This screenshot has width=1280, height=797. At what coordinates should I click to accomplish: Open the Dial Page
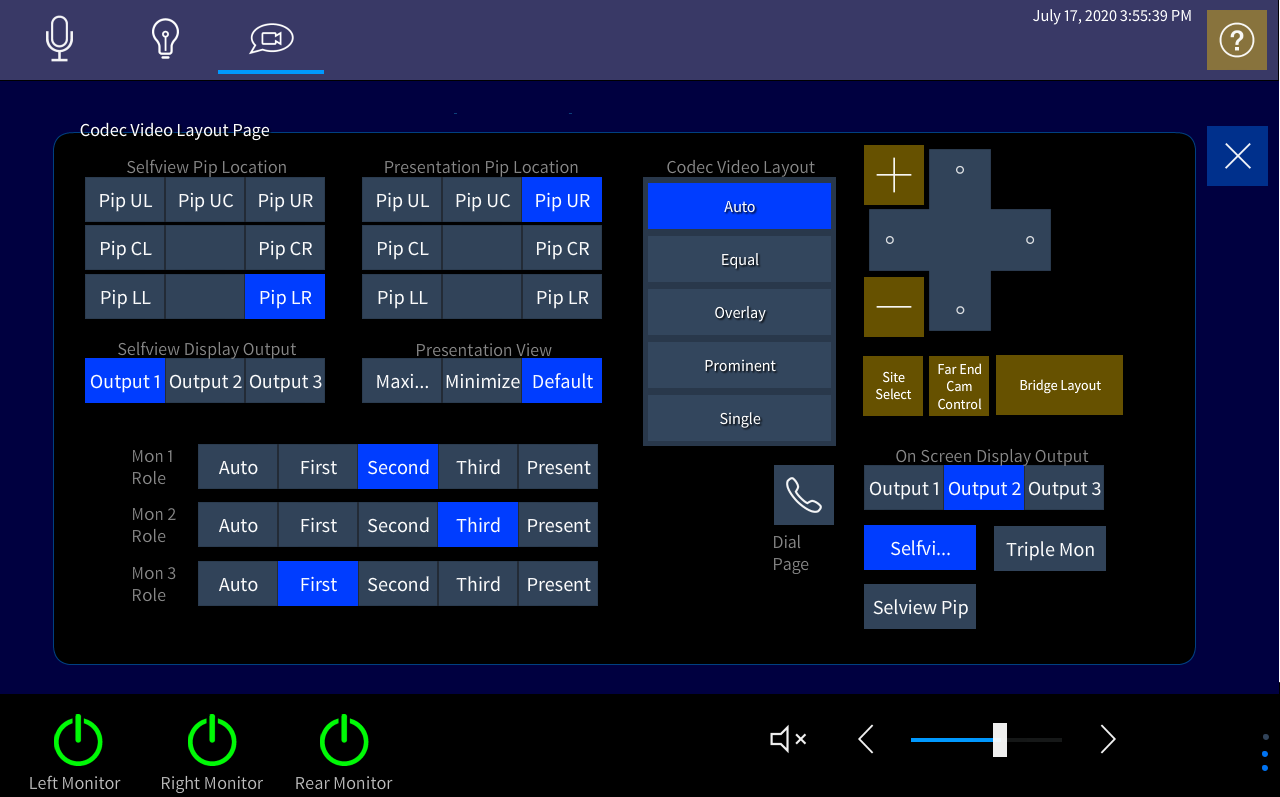(x=803, y=494)
